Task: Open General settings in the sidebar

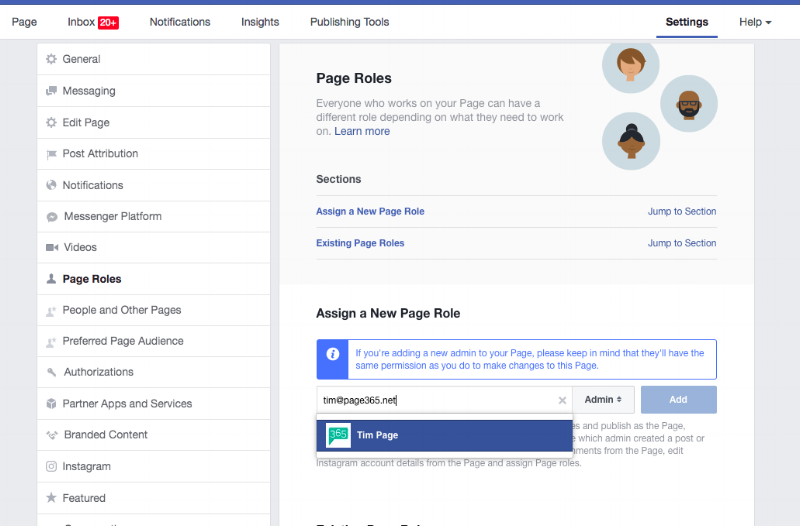Action: [x=154, y=59]
